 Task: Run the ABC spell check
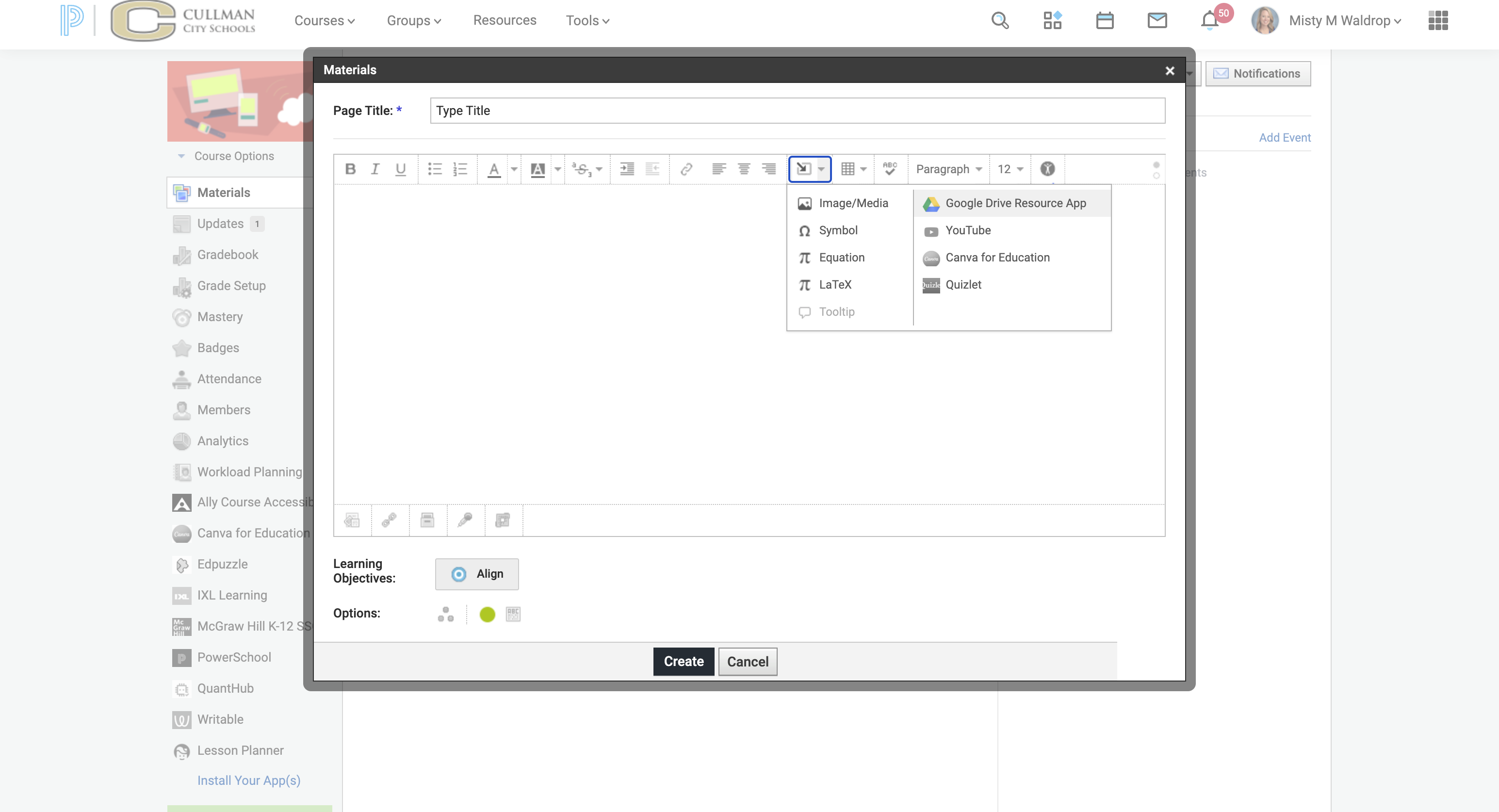point(890,169)
